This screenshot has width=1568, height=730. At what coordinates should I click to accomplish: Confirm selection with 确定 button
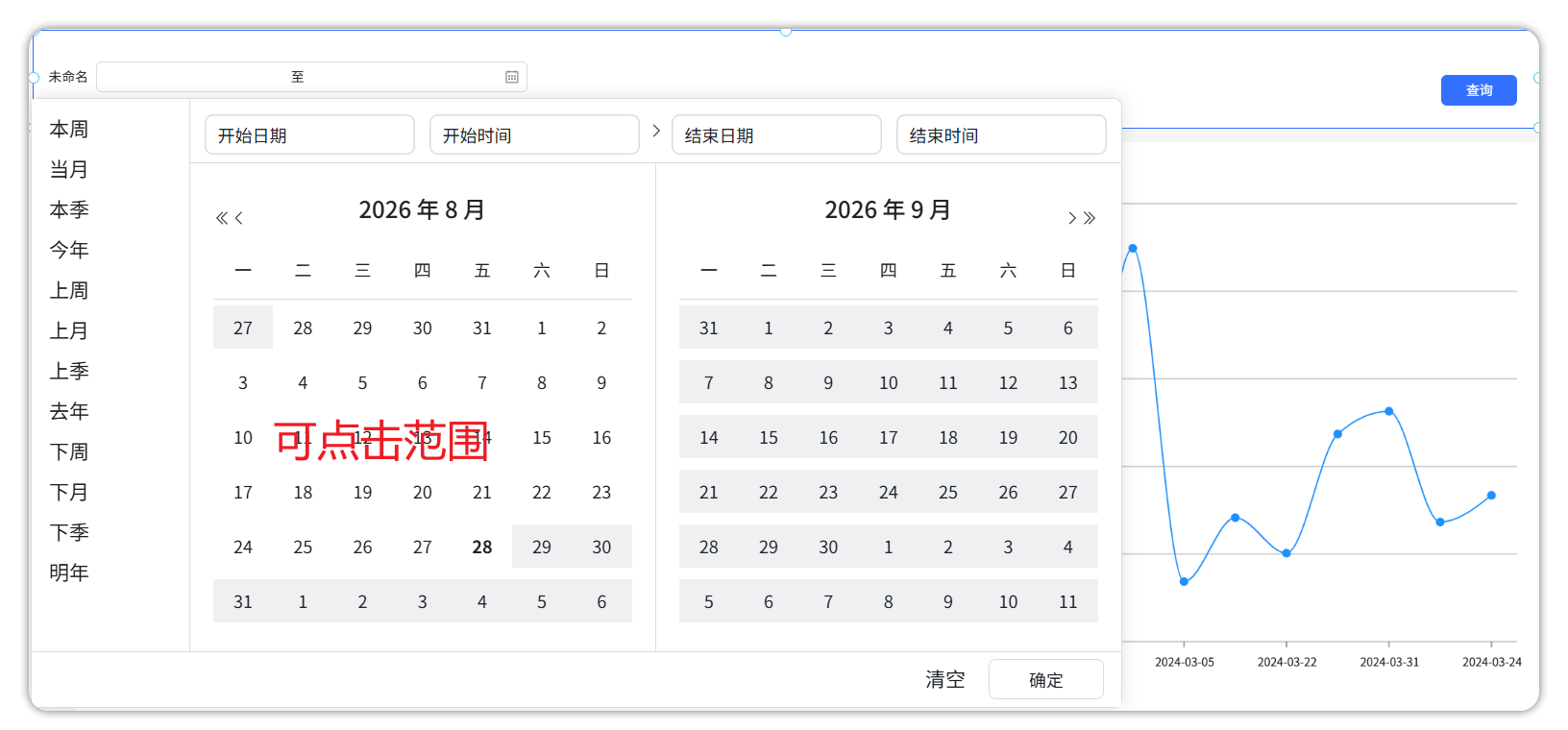click(1045, 679)
